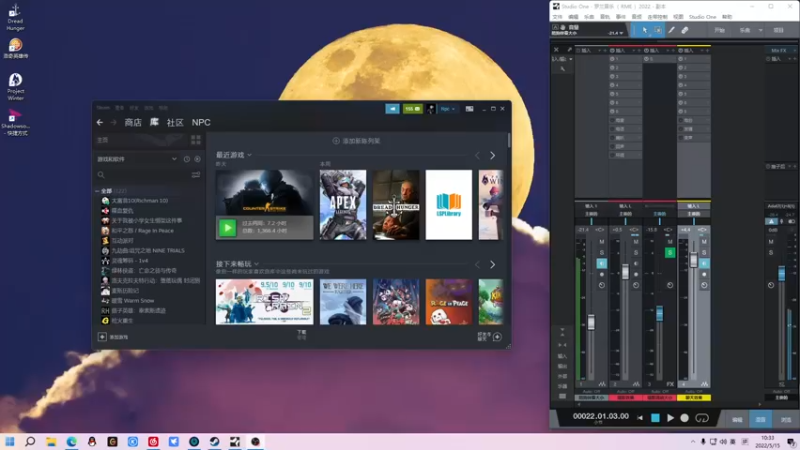Toggle loop mode in the transport bar

(702, 418)
